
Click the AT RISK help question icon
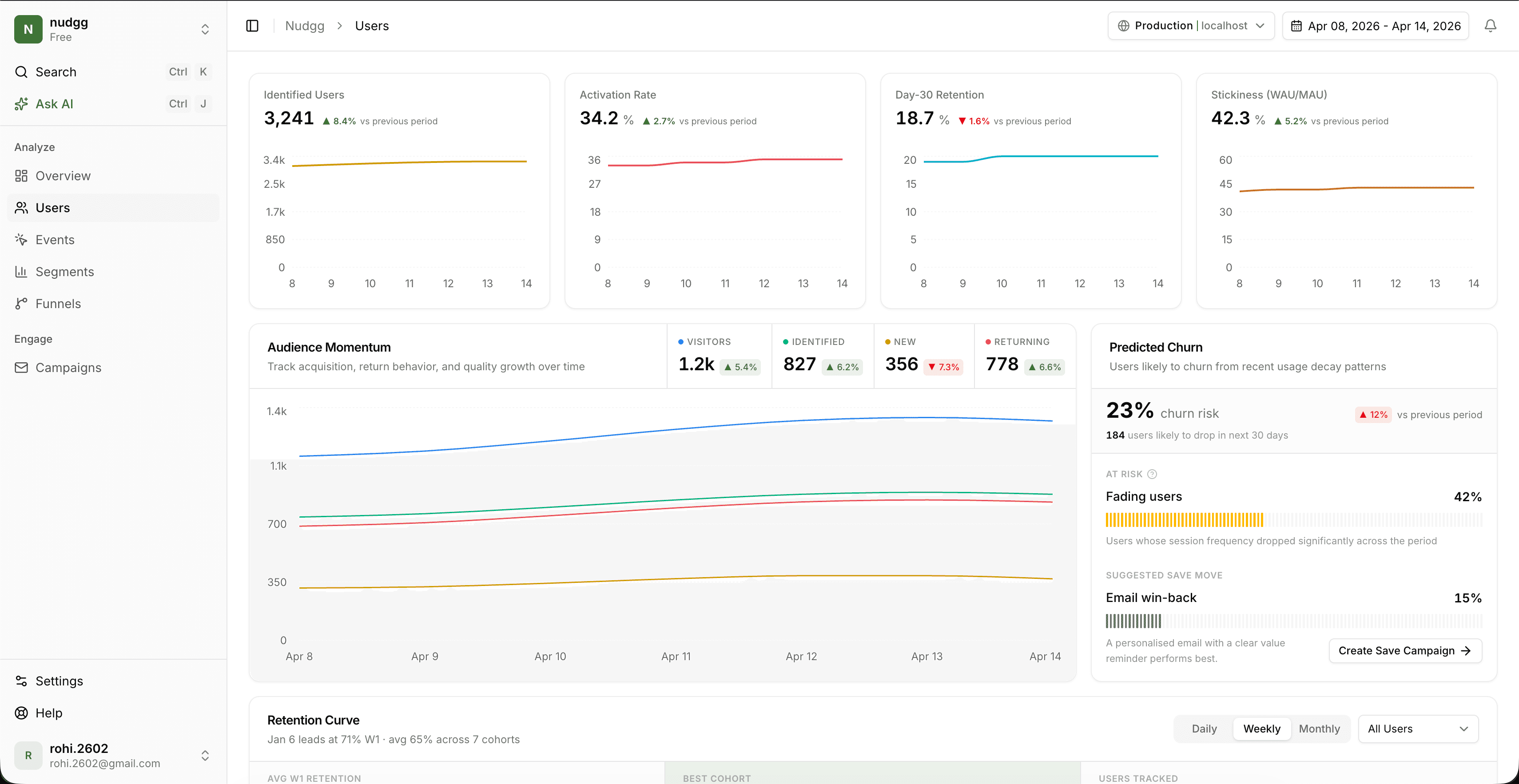tap(1152, 474)
